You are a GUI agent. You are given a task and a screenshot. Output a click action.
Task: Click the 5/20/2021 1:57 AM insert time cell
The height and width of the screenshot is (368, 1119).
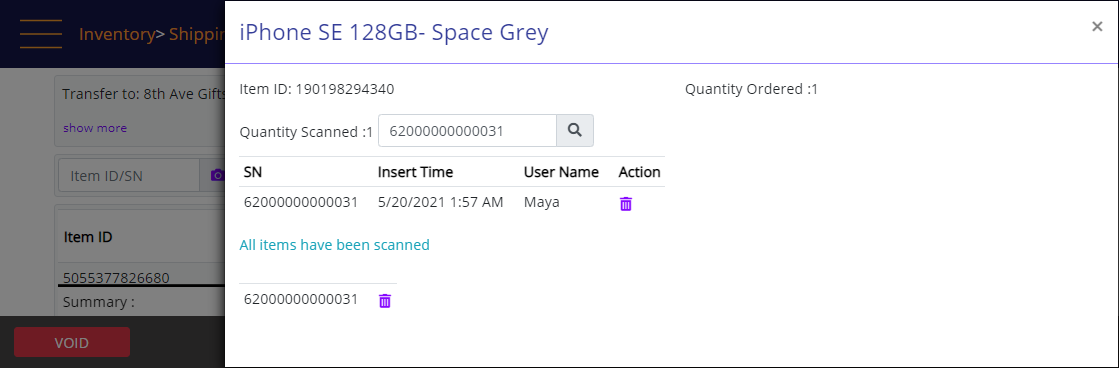440,203
